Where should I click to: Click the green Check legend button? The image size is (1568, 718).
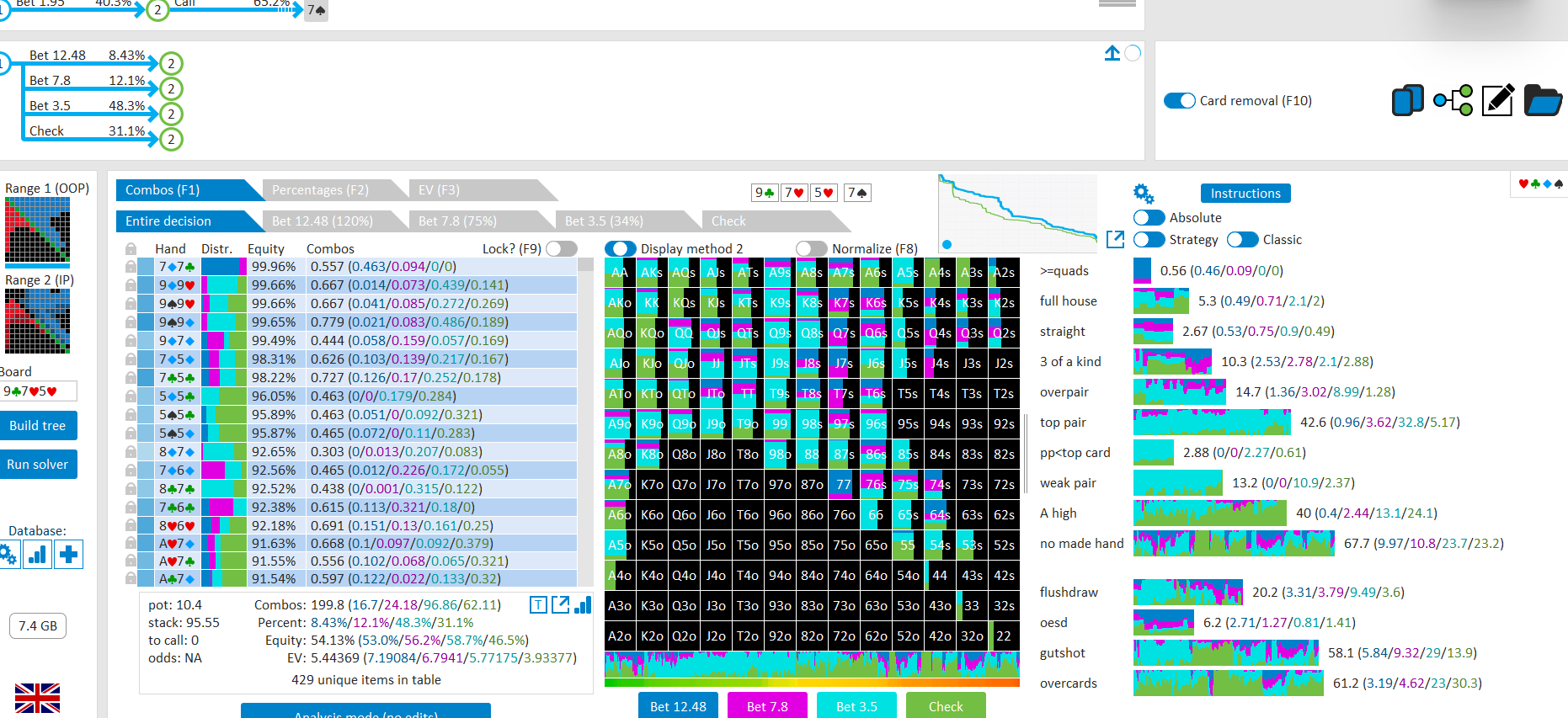pyautogui.click(x=946, y=705)
